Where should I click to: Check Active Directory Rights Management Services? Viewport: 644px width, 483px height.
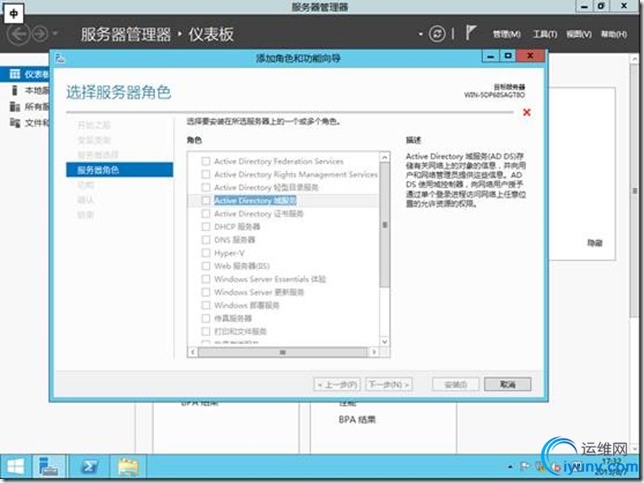pyautogui.click(x=206, y=174)
